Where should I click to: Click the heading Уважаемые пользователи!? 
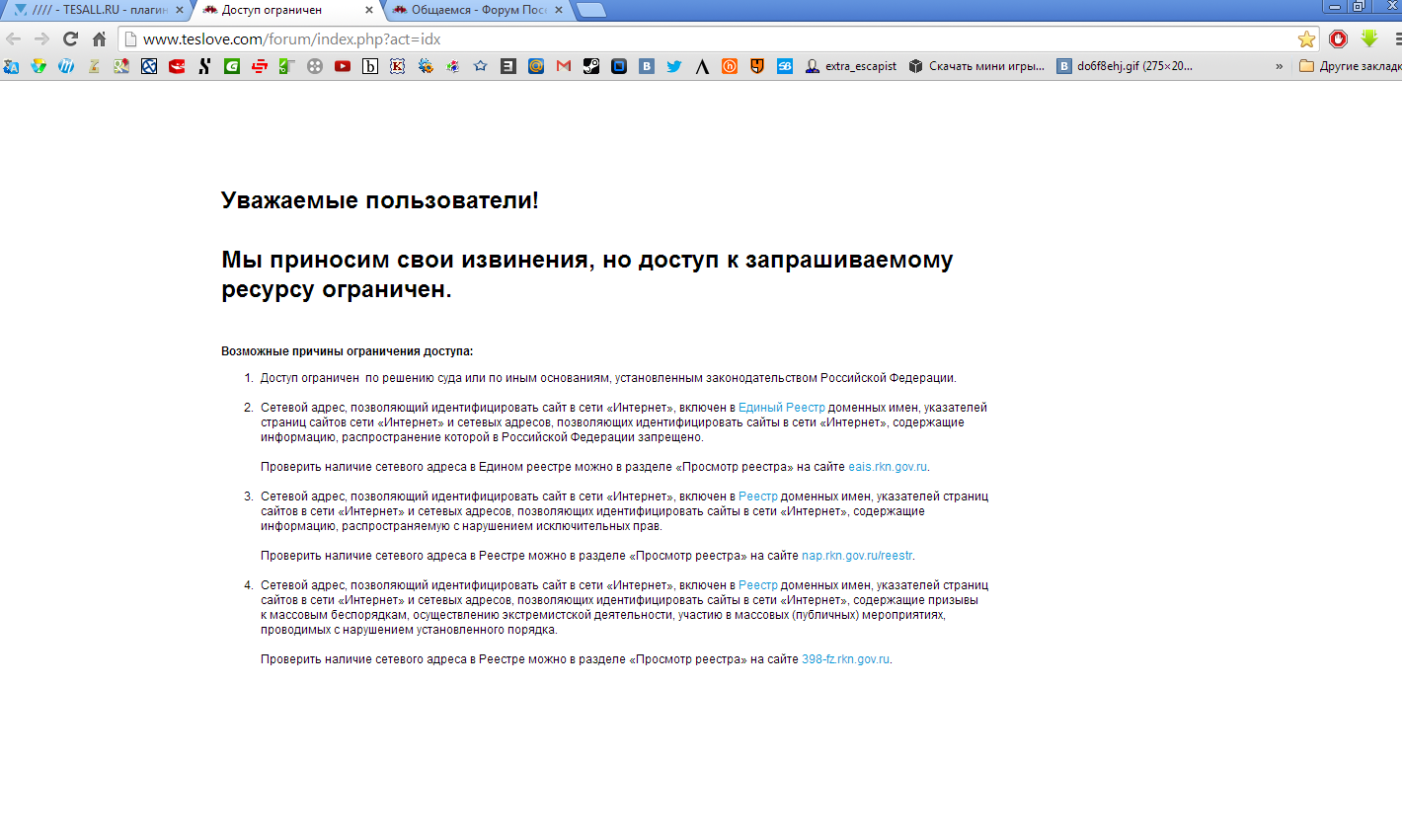pos(380,200)
